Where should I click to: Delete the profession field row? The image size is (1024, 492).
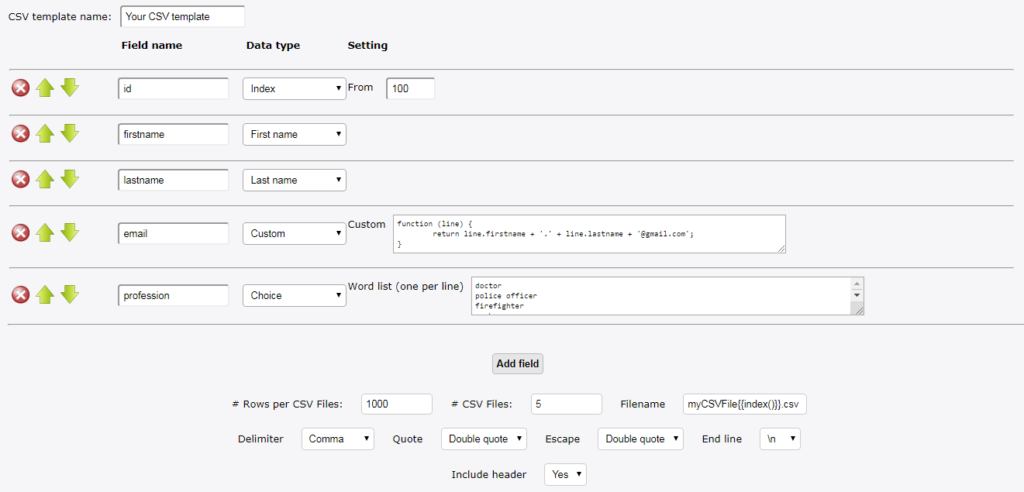(21, 295)
